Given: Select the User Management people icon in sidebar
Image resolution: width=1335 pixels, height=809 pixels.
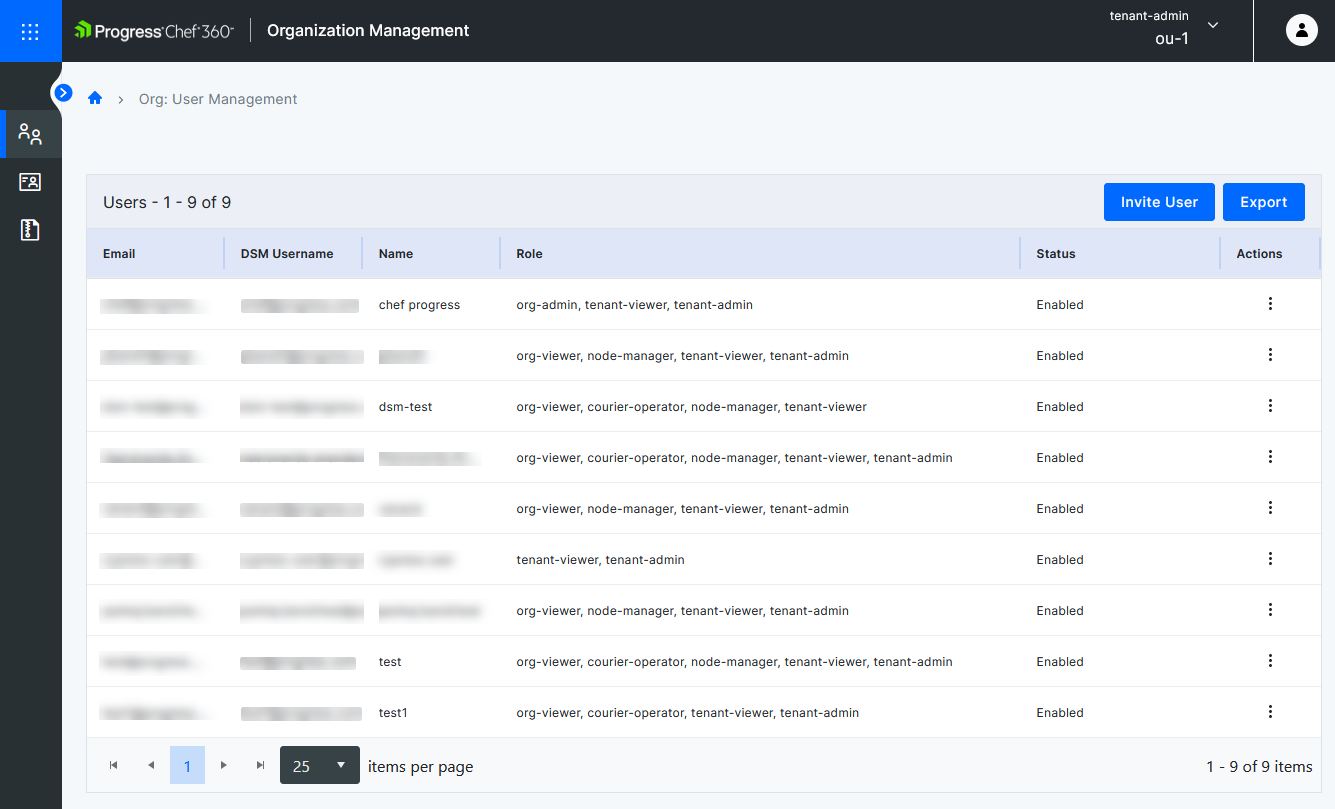Looking at the screenshot, I should coord(29,133).
